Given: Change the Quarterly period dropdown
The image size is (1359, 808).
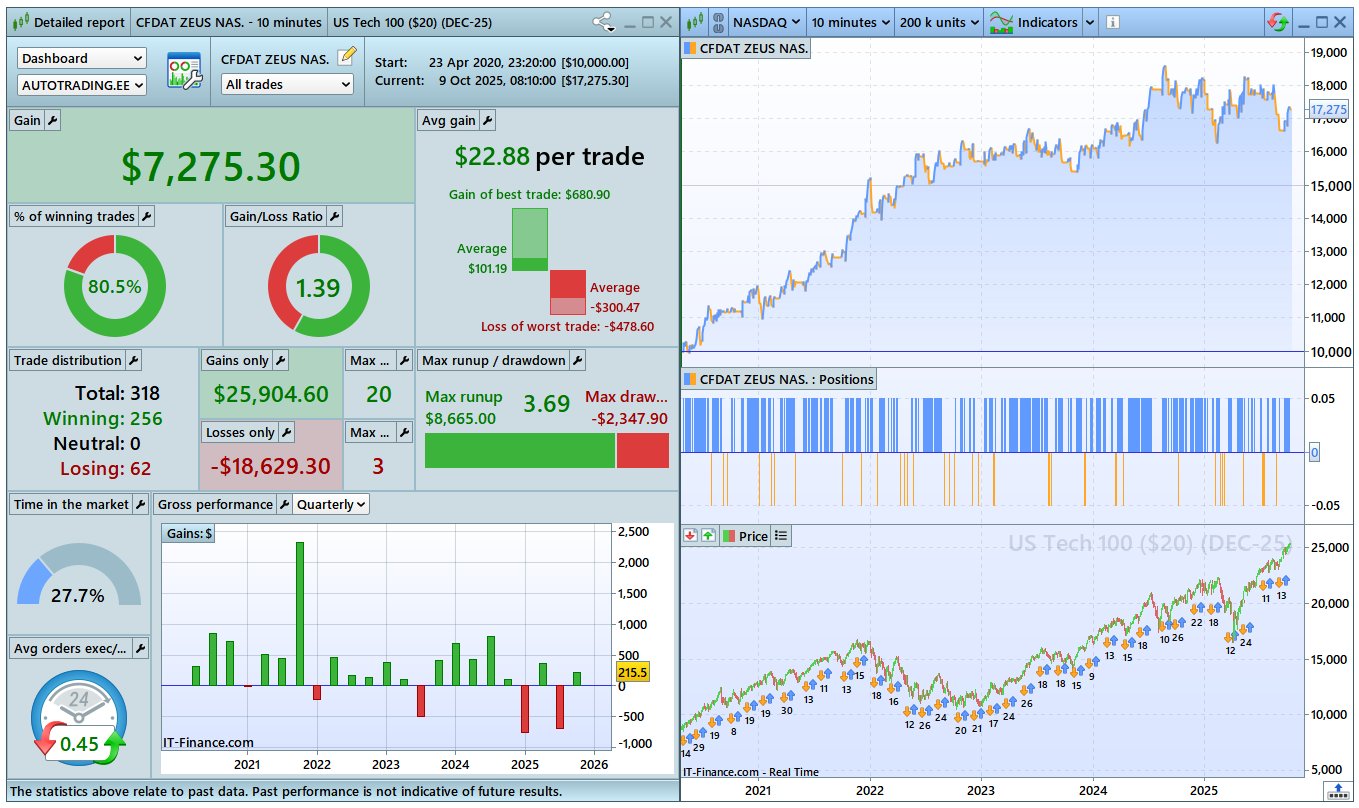Looking at the screenshot, I should (331, 505).
